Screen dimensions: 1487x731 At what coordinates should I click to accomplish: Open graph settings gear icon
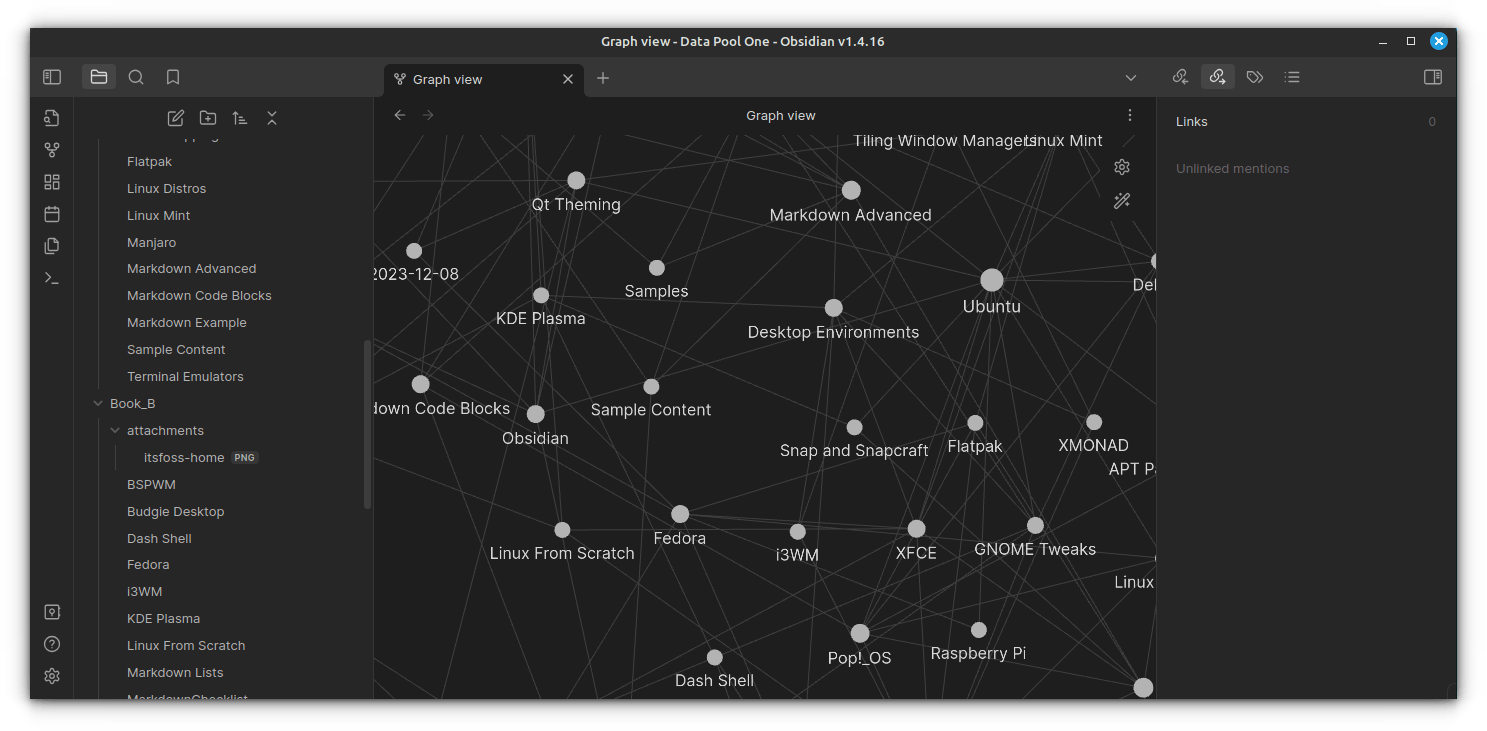coord(1122,167)
